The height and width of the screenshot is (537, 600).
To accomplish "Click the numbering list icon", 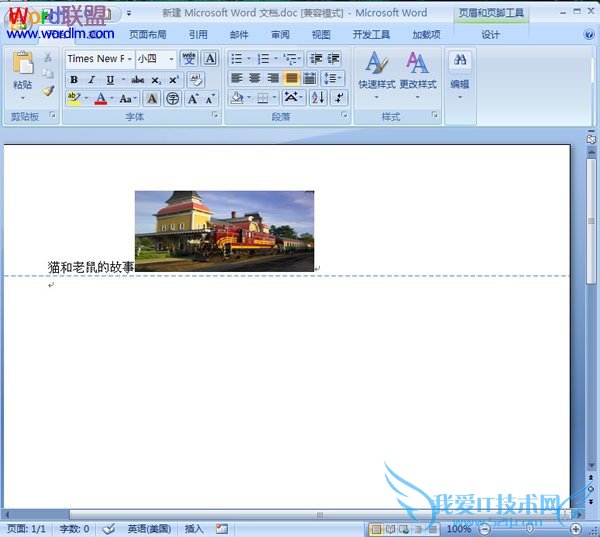I will click(x=263, y=59).
